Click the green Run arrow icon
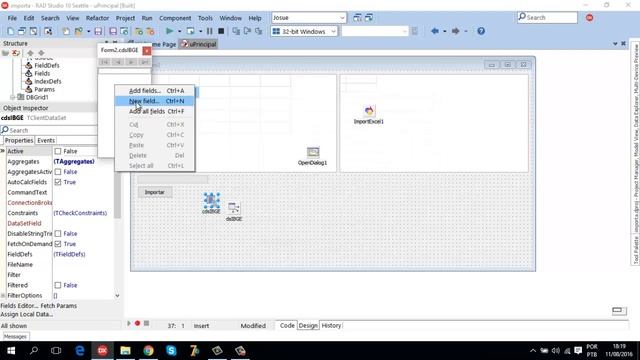This screenshot has height=360, width=640. [169, 31]
